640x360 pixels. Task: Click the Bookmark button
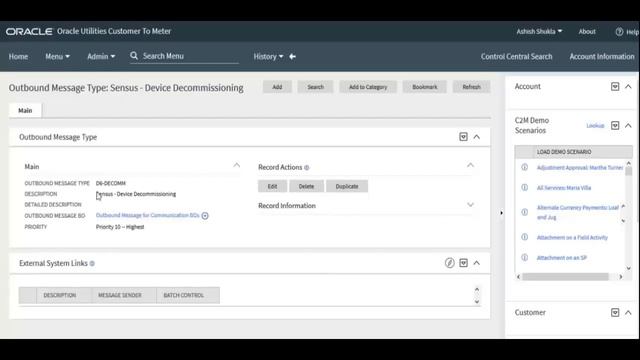coord(424,87)
